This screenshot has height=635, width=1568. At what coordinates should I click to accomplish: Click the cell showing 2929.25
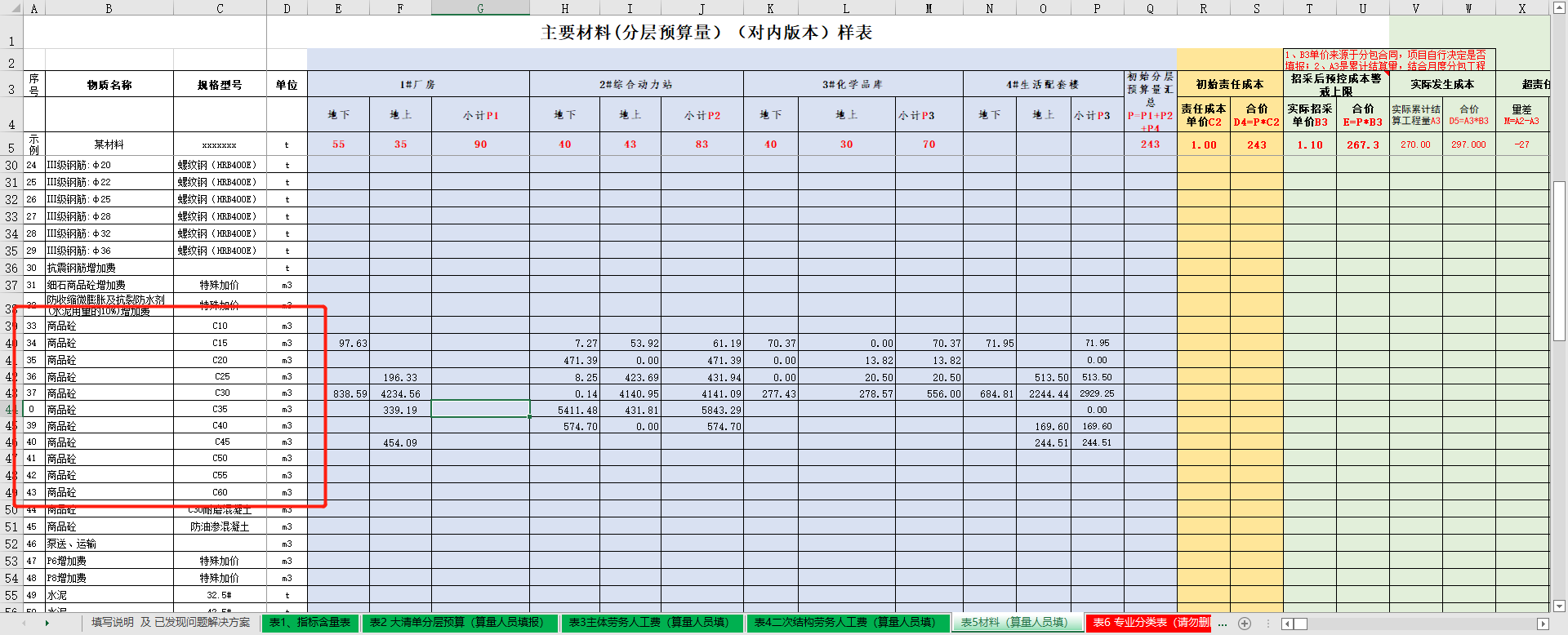click(1097, 393)
